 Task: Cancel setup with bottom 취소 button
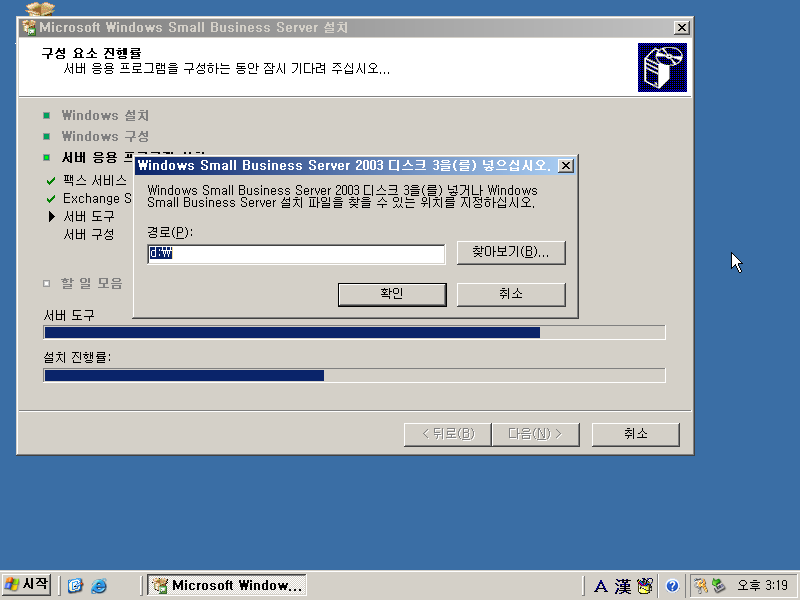tap(635, 434)
